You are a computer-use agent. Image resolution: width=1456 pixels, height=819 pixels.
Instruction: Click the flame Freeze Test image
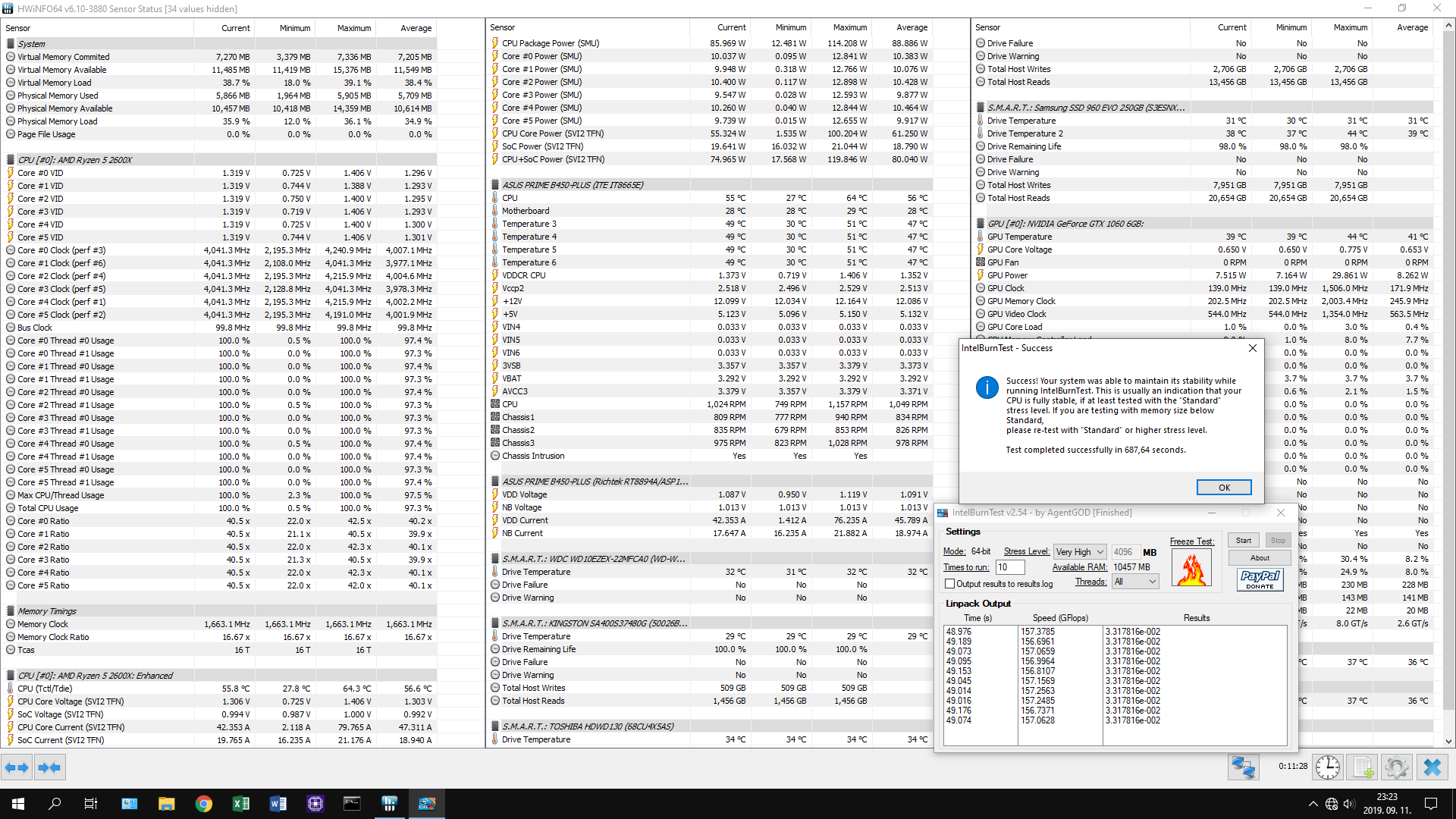1191,568
